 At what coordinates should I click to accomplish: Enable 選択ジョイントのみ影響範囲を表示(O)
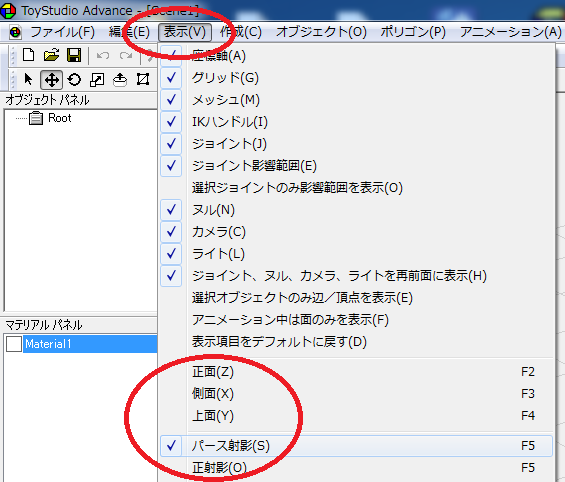[x=356, y=187]
